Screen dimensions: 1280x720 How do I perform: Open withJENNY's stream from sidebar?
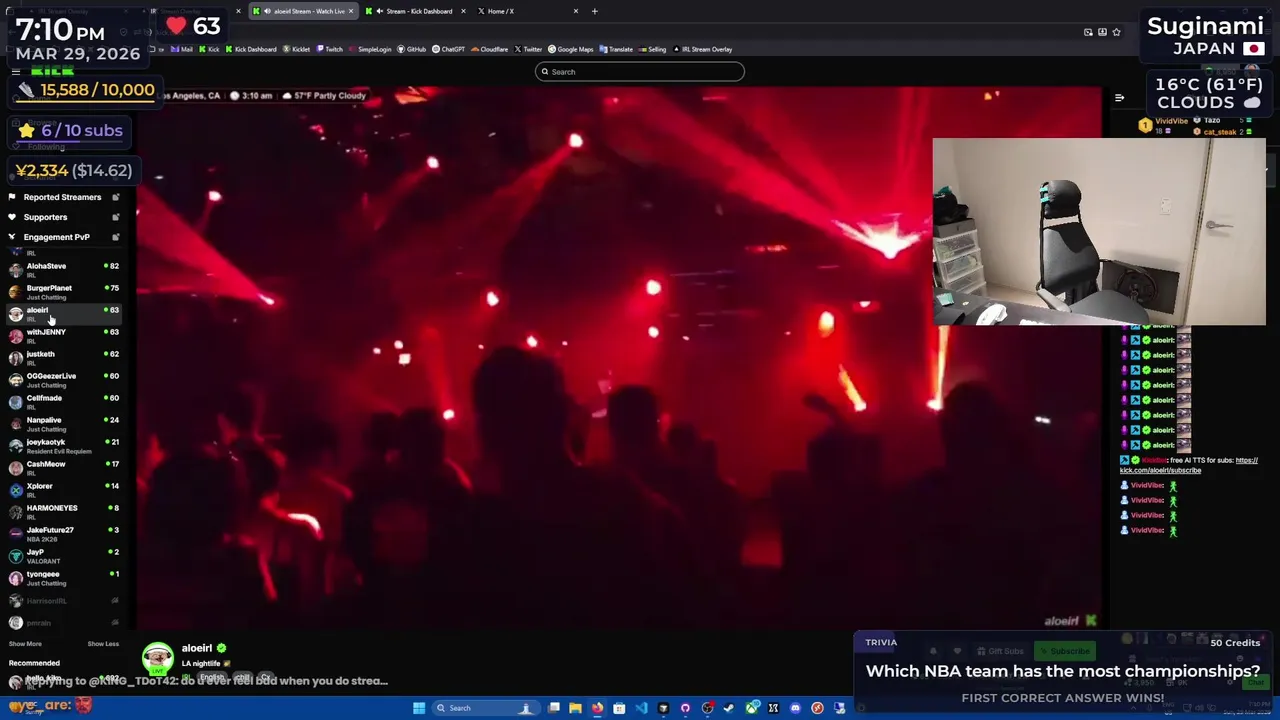[63, 335]
